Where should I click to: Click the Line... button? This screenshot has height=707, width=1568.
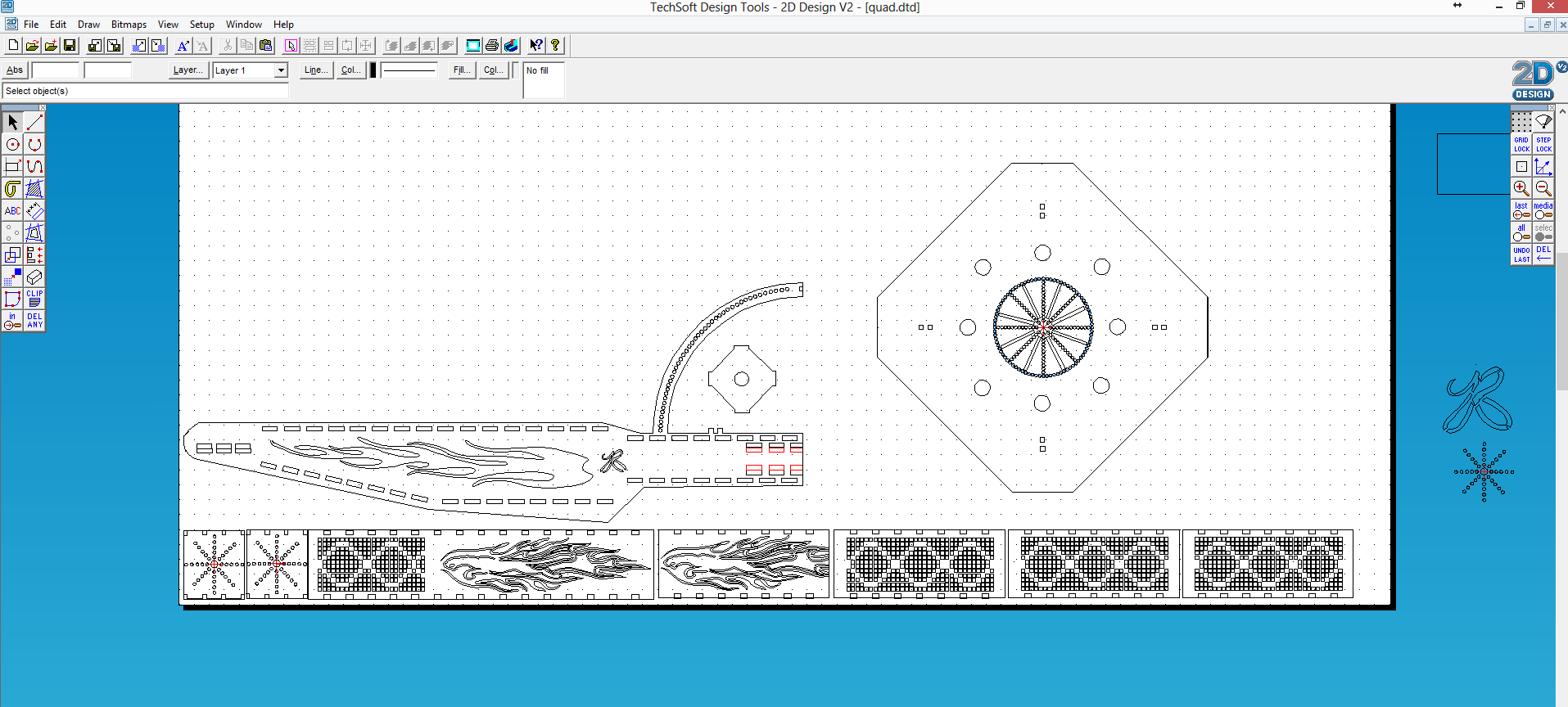tap(316, 70)
